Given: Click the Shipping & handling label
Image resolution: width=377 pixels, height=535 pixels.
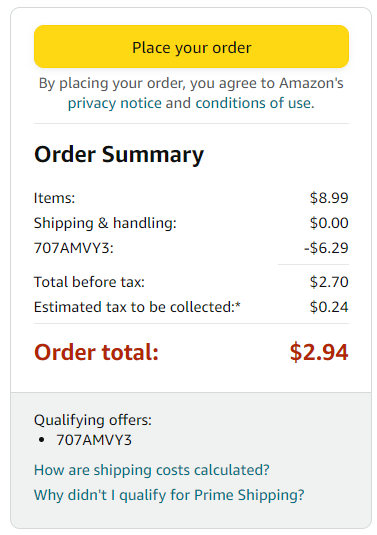Looking at the screenshot, I should point(105,223).
